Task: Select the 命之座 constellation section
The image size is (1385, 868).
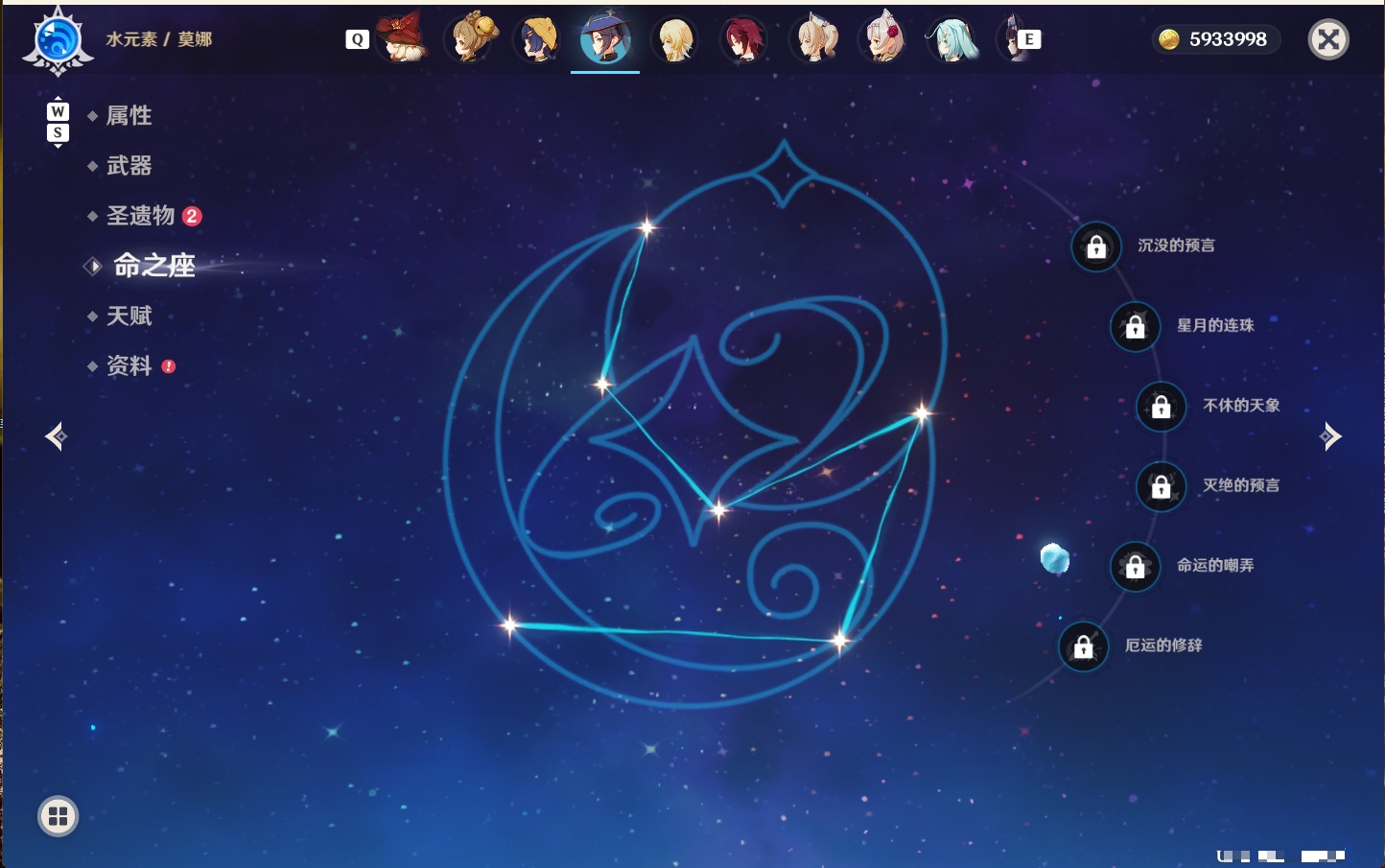Action: (x=153, y=266)
